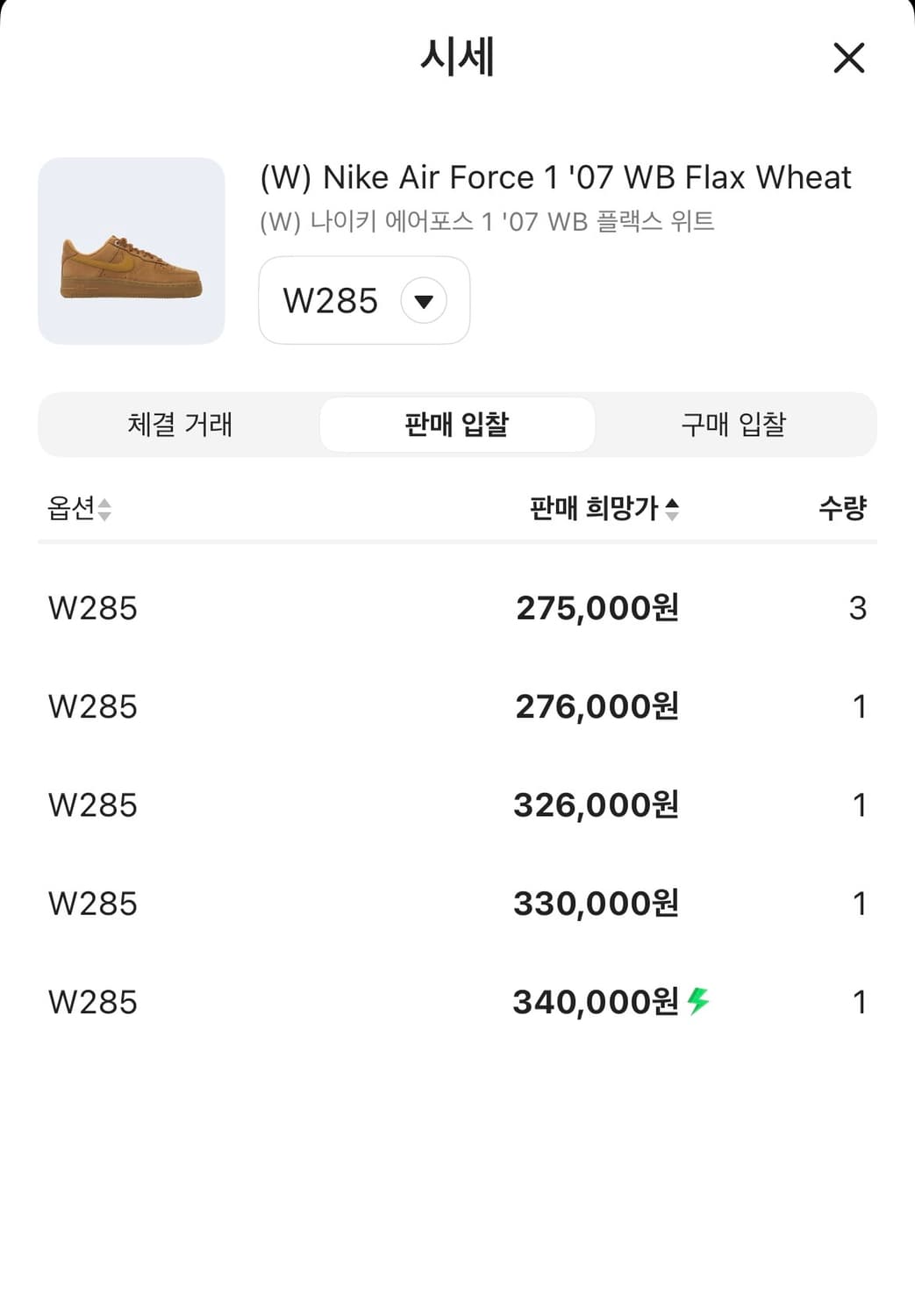The width and height of the screenshot is (915, 1316).
Task: Tap the Flax Wheat shoe thumbnail
Action: tap(132, 251)
